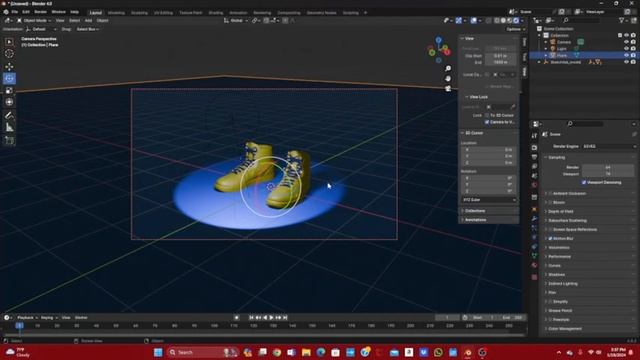The width and height of the screenshot is (640, 360).
Task: Open the Global transform orientation dropdown
Action: click(x=236, y=20)
